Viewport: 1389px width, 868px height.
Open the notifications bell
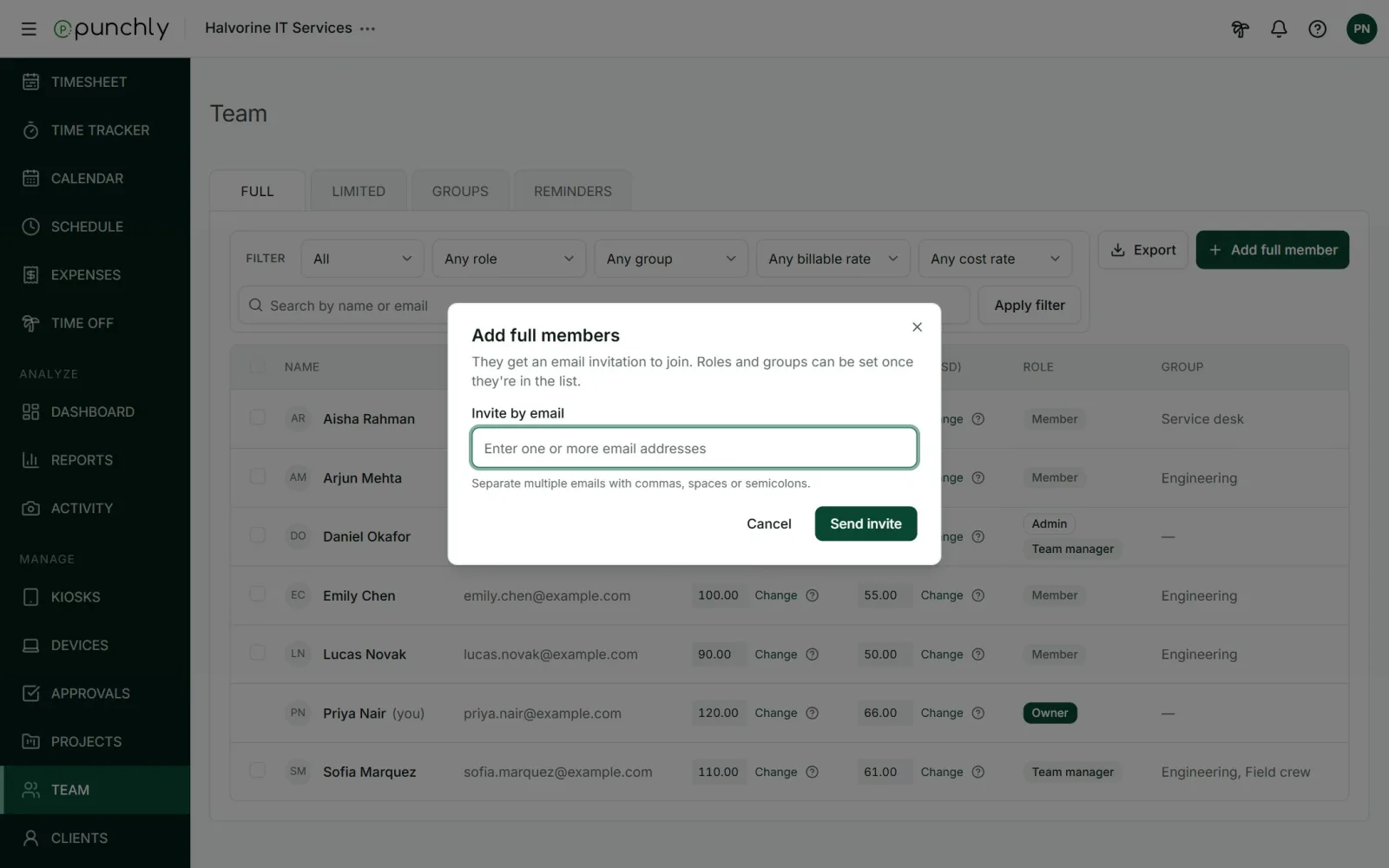click(1279, 29)
